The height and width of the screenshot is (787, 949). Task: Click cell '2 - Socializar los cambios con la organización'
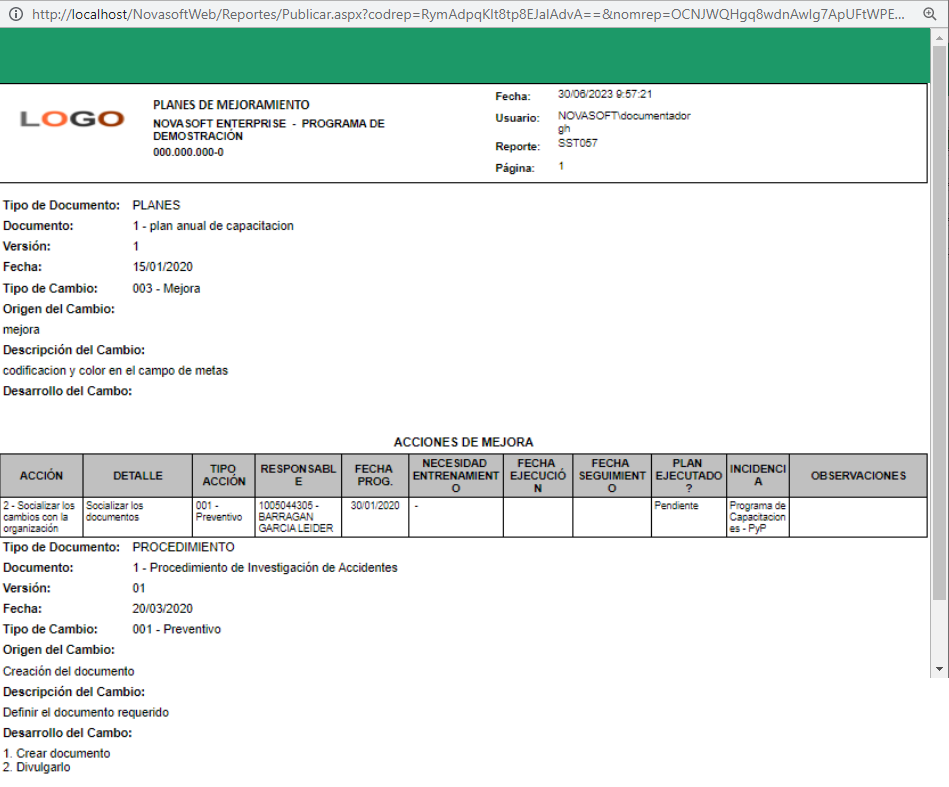click(41, 517)
